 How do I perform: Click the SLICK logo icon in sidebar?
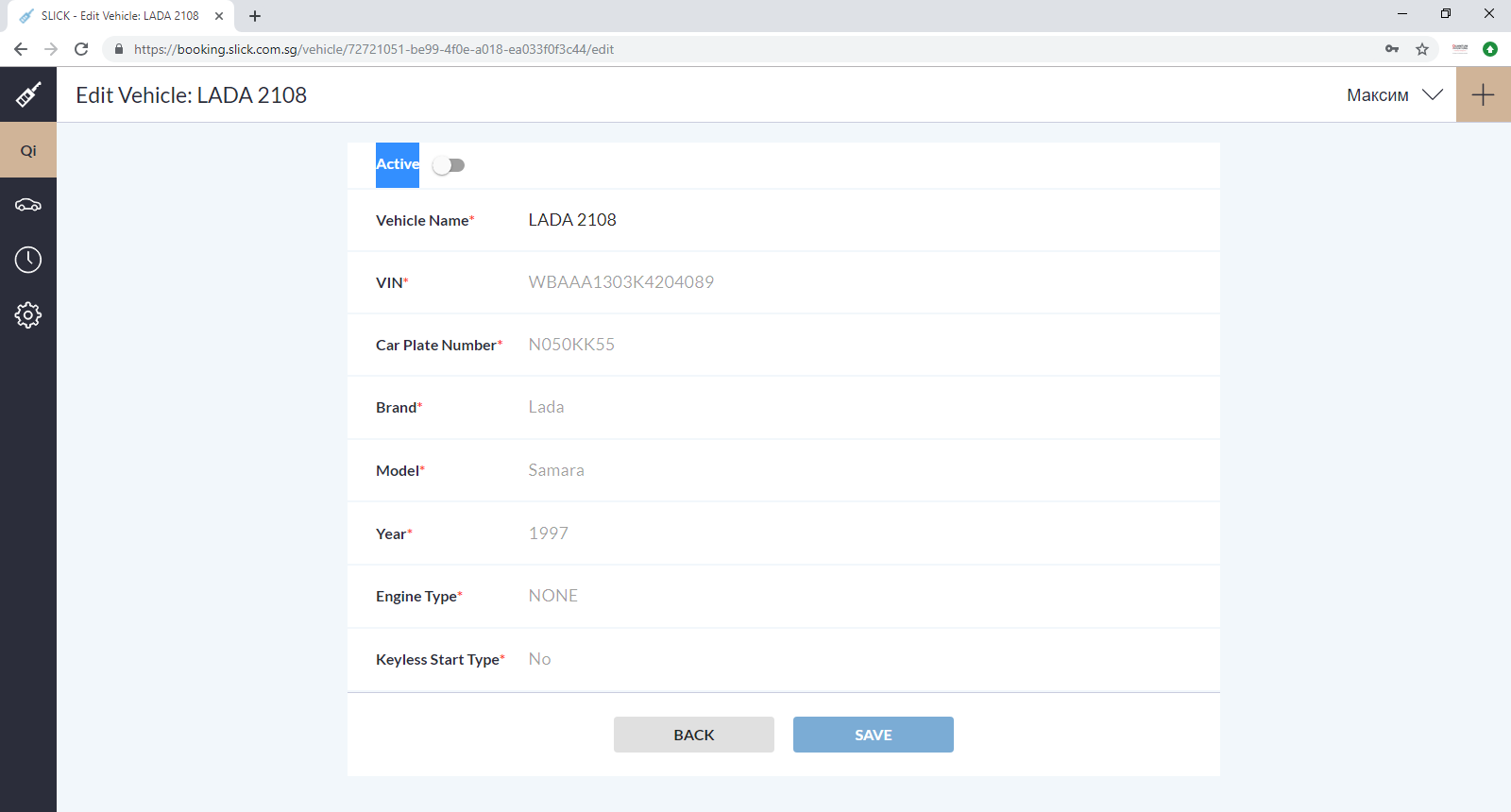[x=28, y=94]
